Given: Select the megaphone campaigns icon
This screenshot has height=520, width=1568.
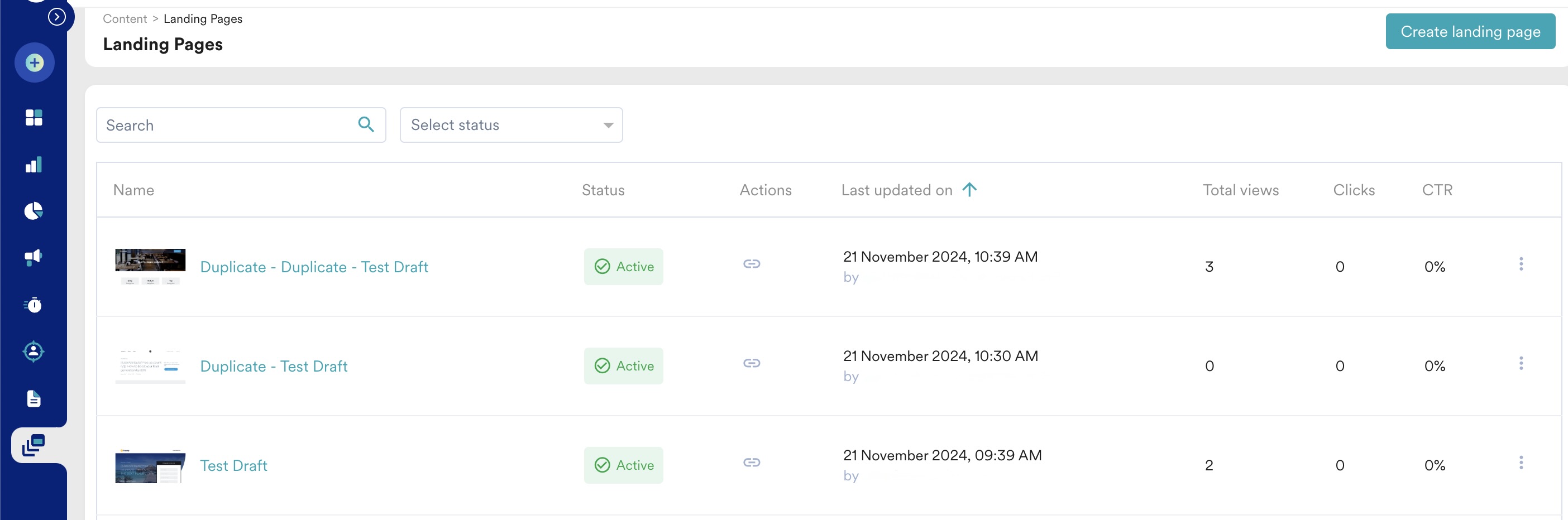Looking at the screenshot, I should [x=34, y=256].
